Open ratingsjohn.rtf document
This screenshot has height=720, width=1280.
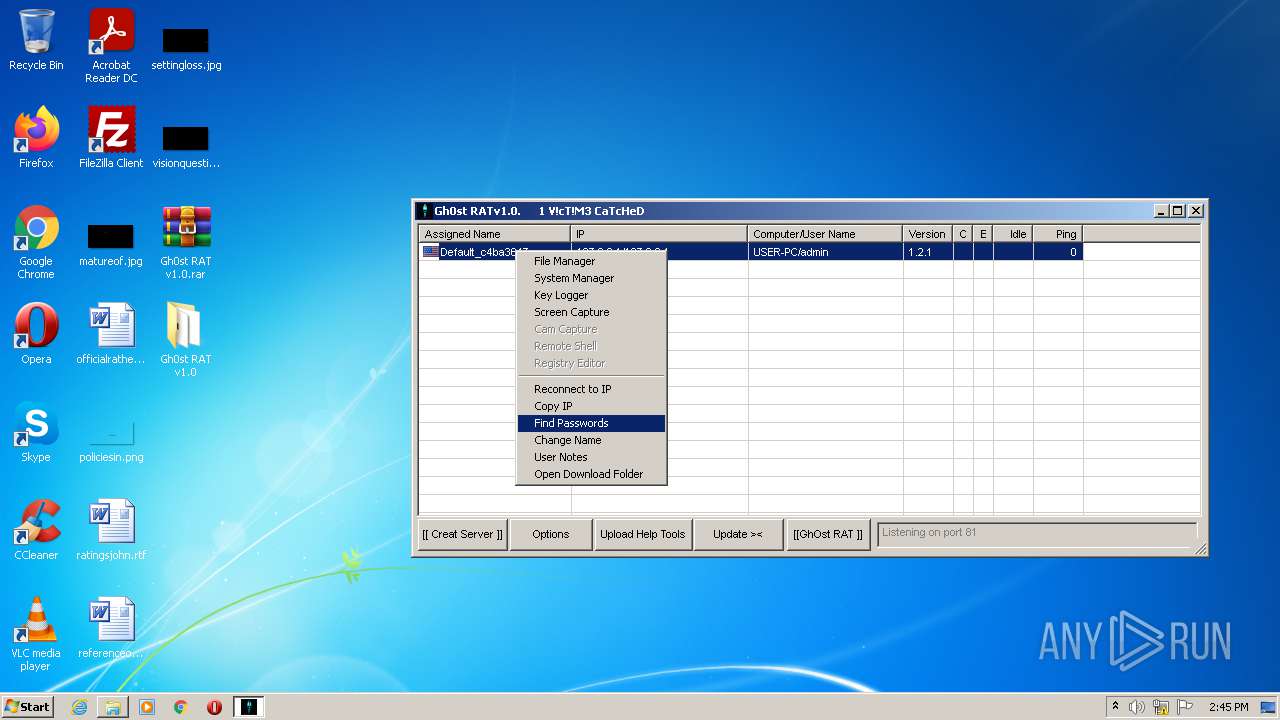tap(111, 530)
